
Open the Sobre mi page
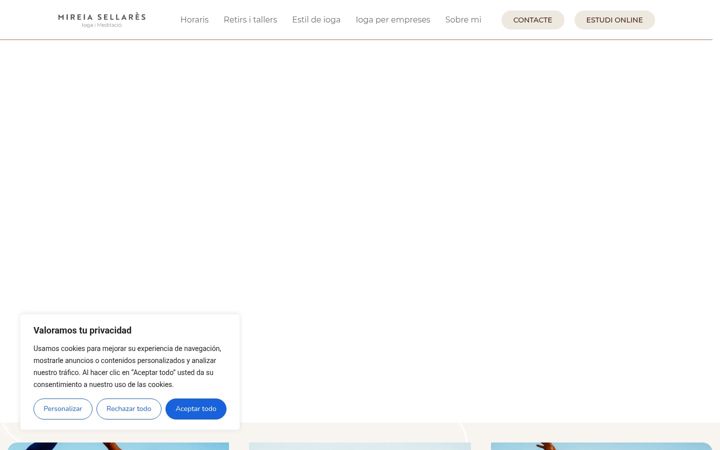[x=463, y=20]
